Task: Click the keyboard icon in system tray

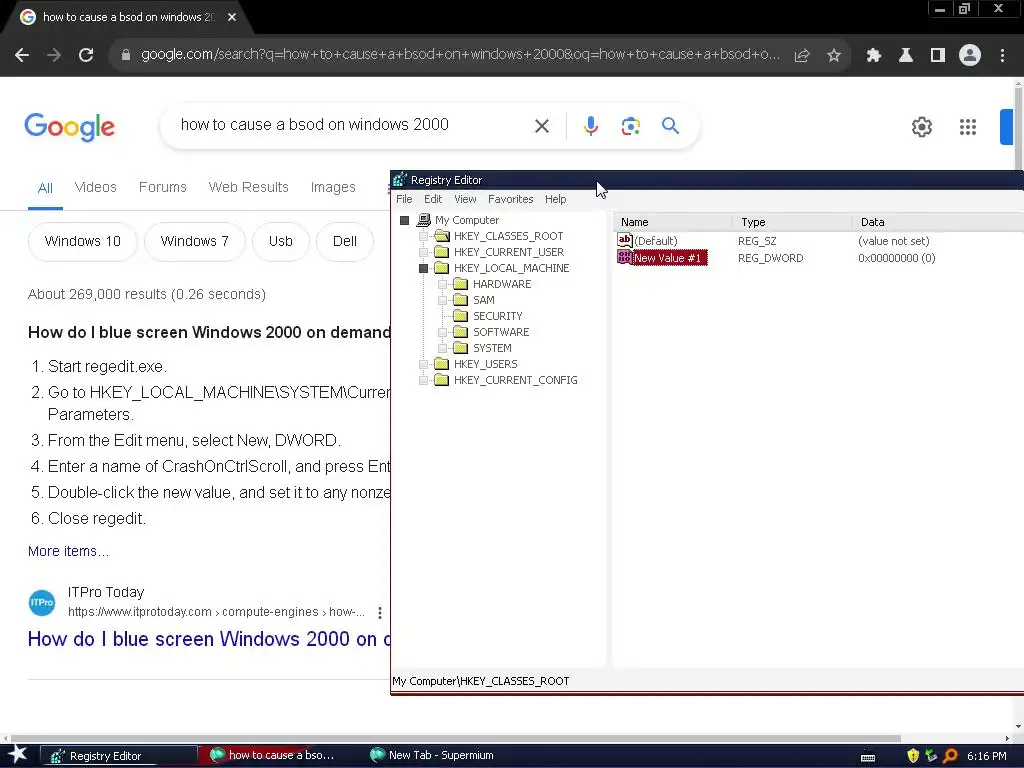Action: coord(868,758)
